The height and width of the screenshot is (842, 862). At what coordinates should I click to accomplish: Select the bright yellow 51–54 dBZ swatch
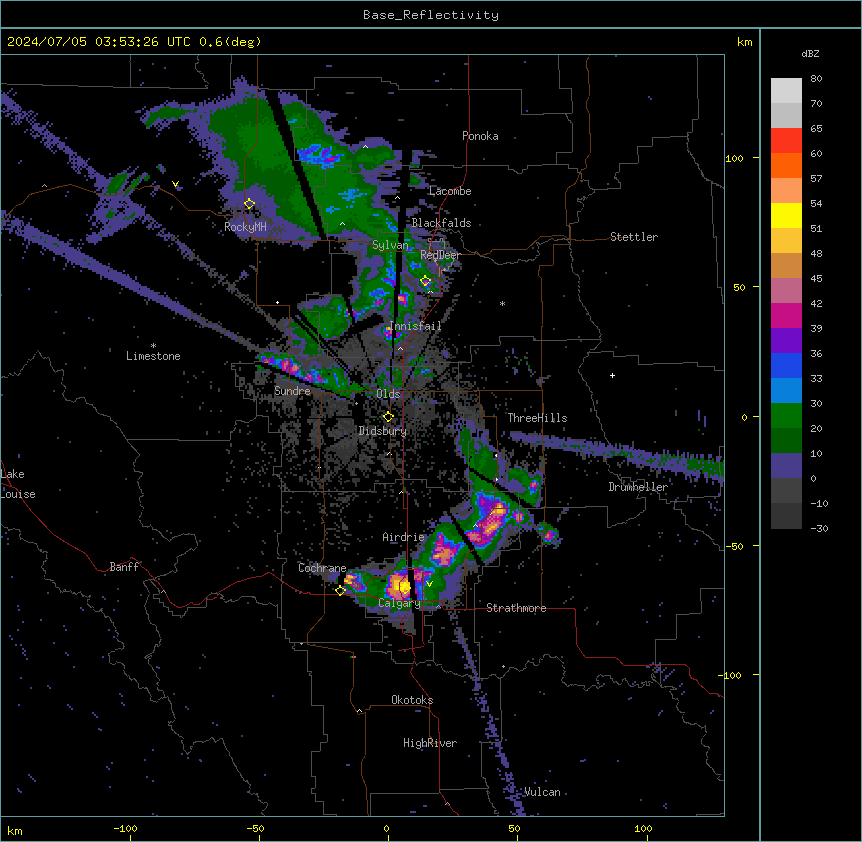[x=786, y=215]
